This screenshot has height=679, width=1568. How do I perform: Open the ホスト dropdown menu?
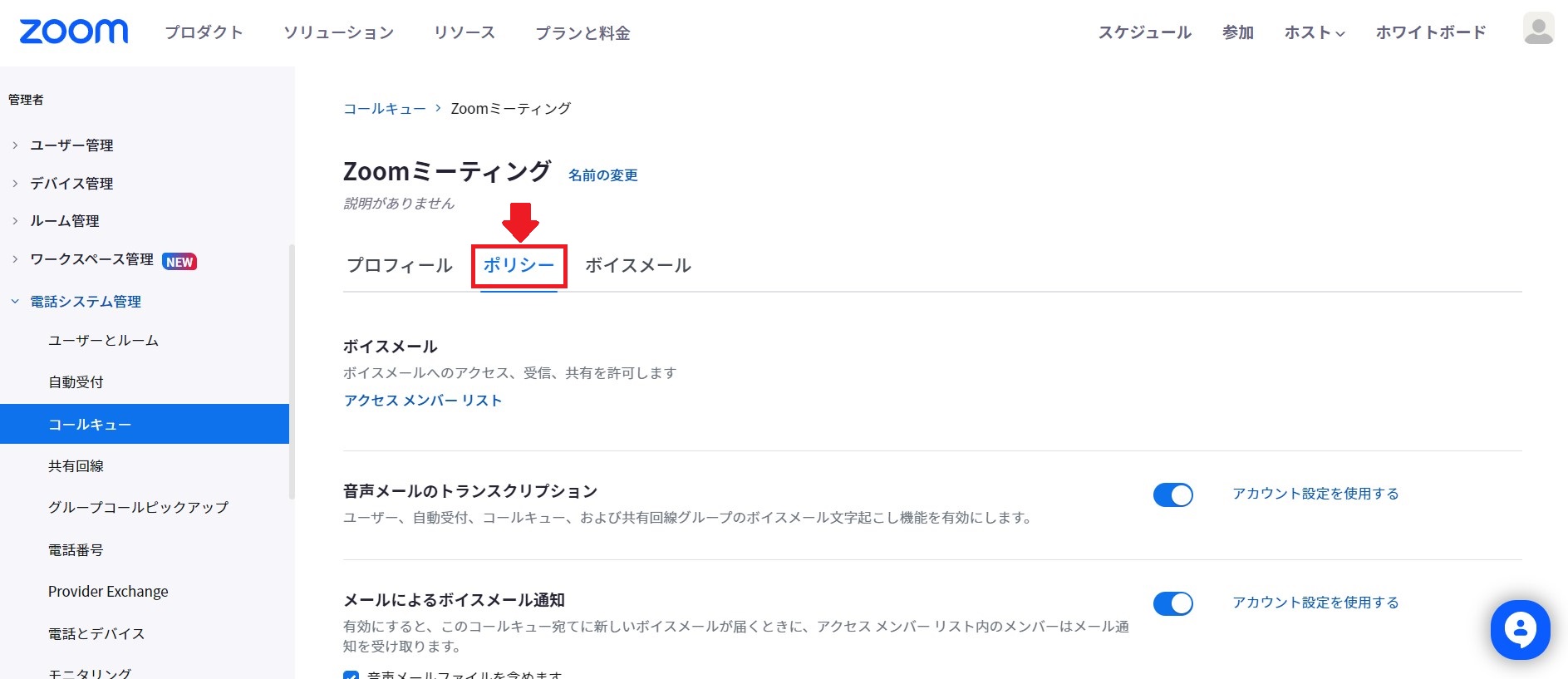1315,32
